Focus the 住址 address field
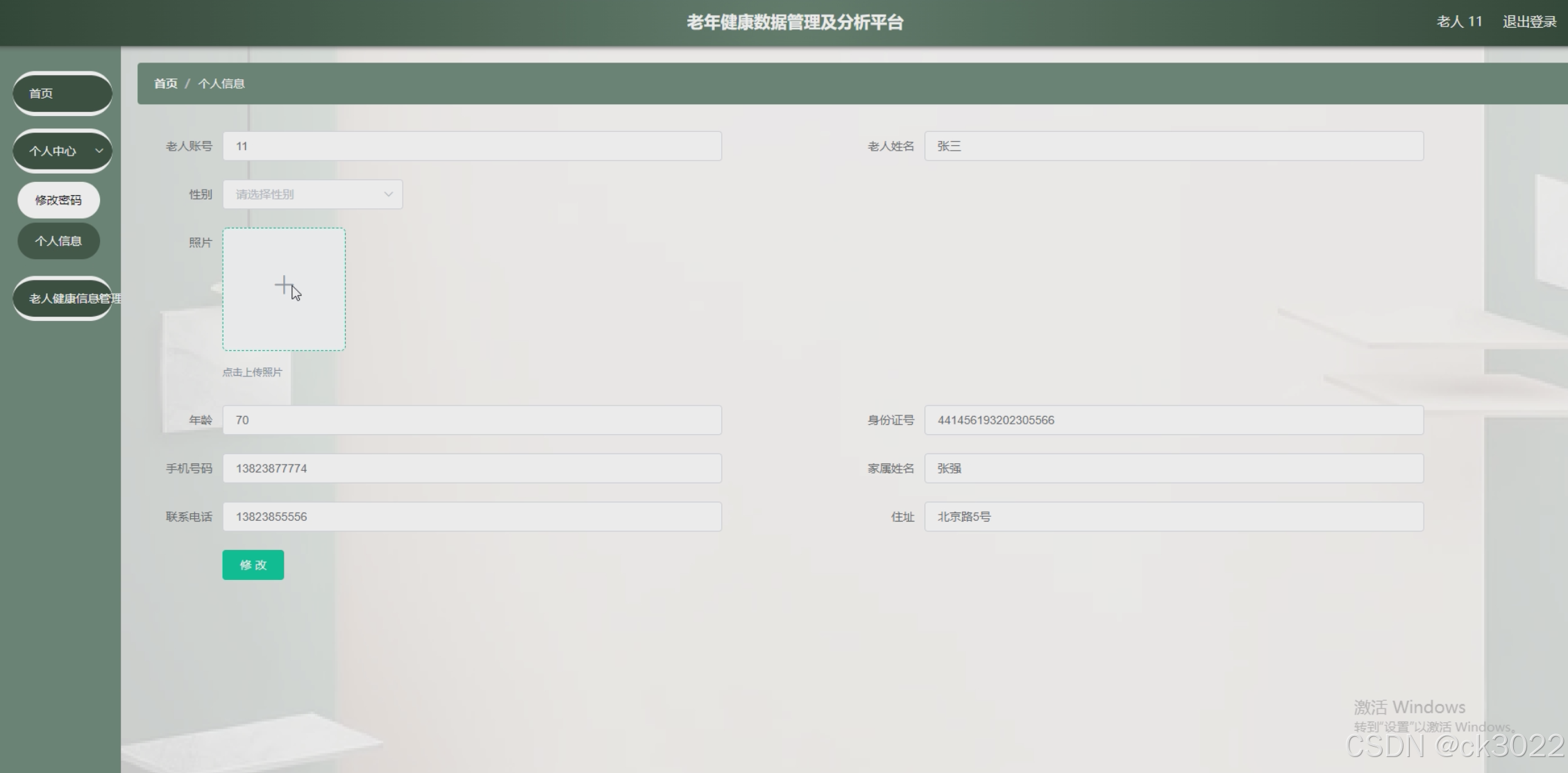 click(x=1173, y=517)
